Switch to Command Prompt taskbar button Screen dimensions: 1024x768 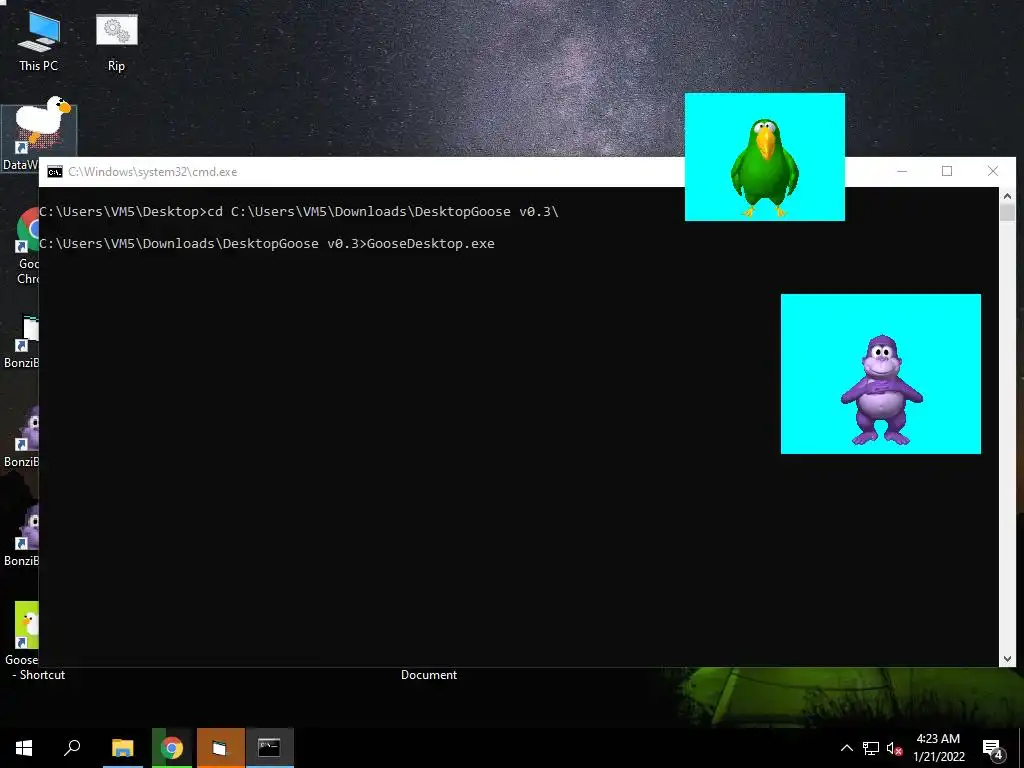(x=269, y=748)
